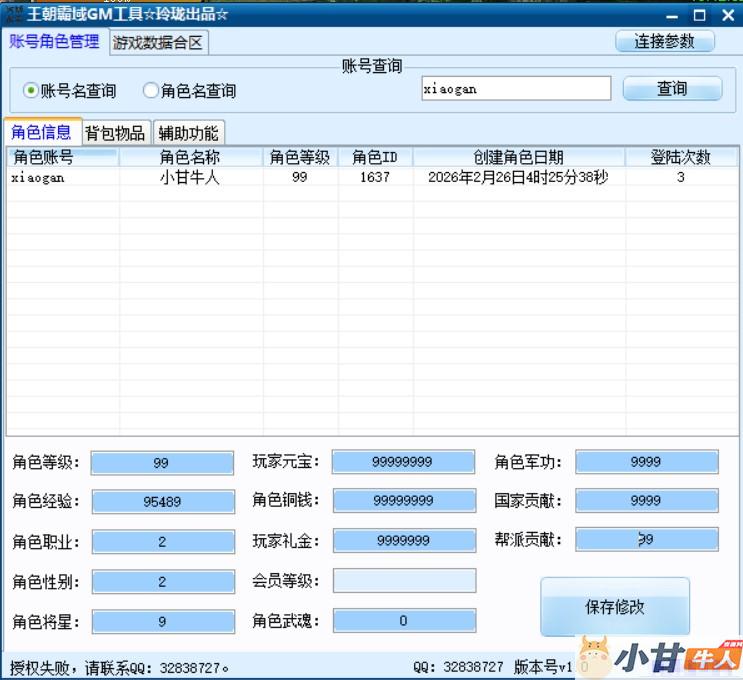Click the 创建角色日期 column header
The image size is (743, 680).
[518, 157]
